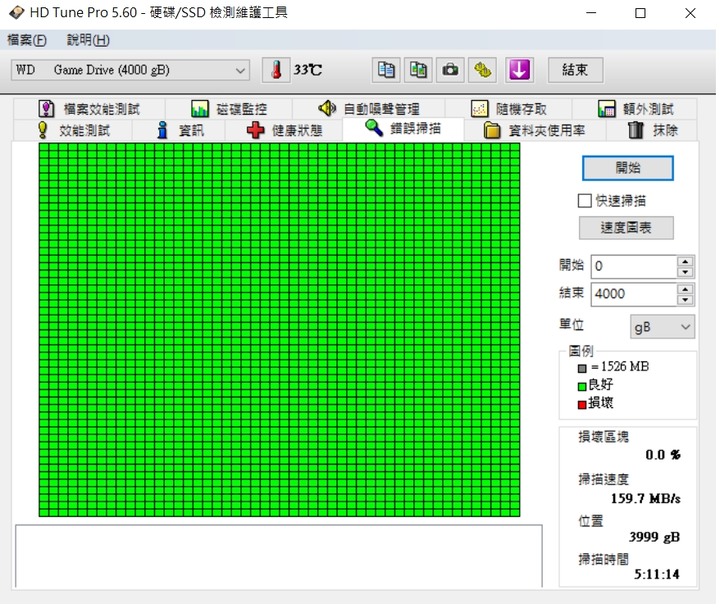Switch to the 檔案效能測試 tab
Image resolution: width=720 pixels, height=608 pixels.
[90, 109]
